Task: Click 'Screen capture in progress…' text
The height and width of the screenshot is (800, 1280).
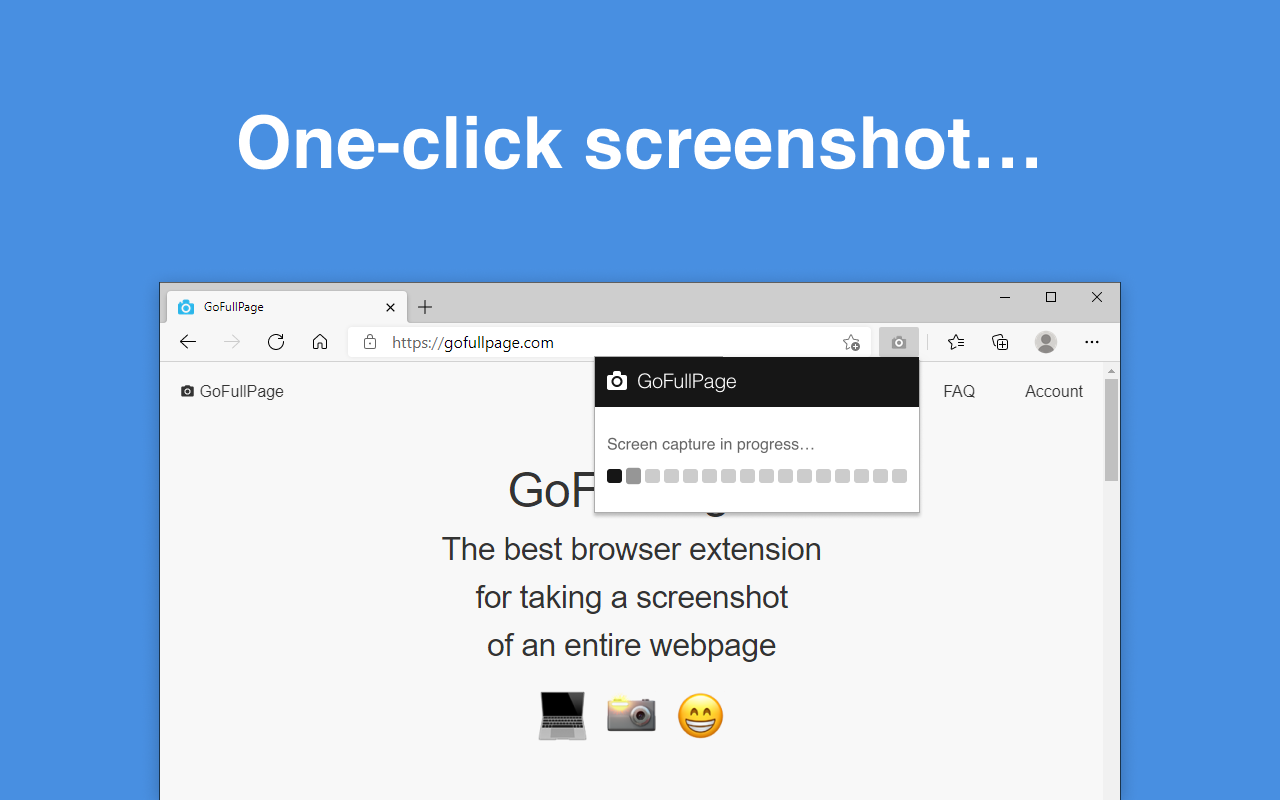Action: tap(711, 444)
